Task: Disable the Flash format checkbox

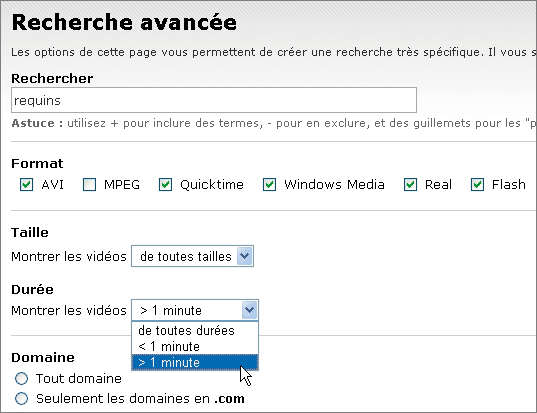Action: [x=477, y=185]
